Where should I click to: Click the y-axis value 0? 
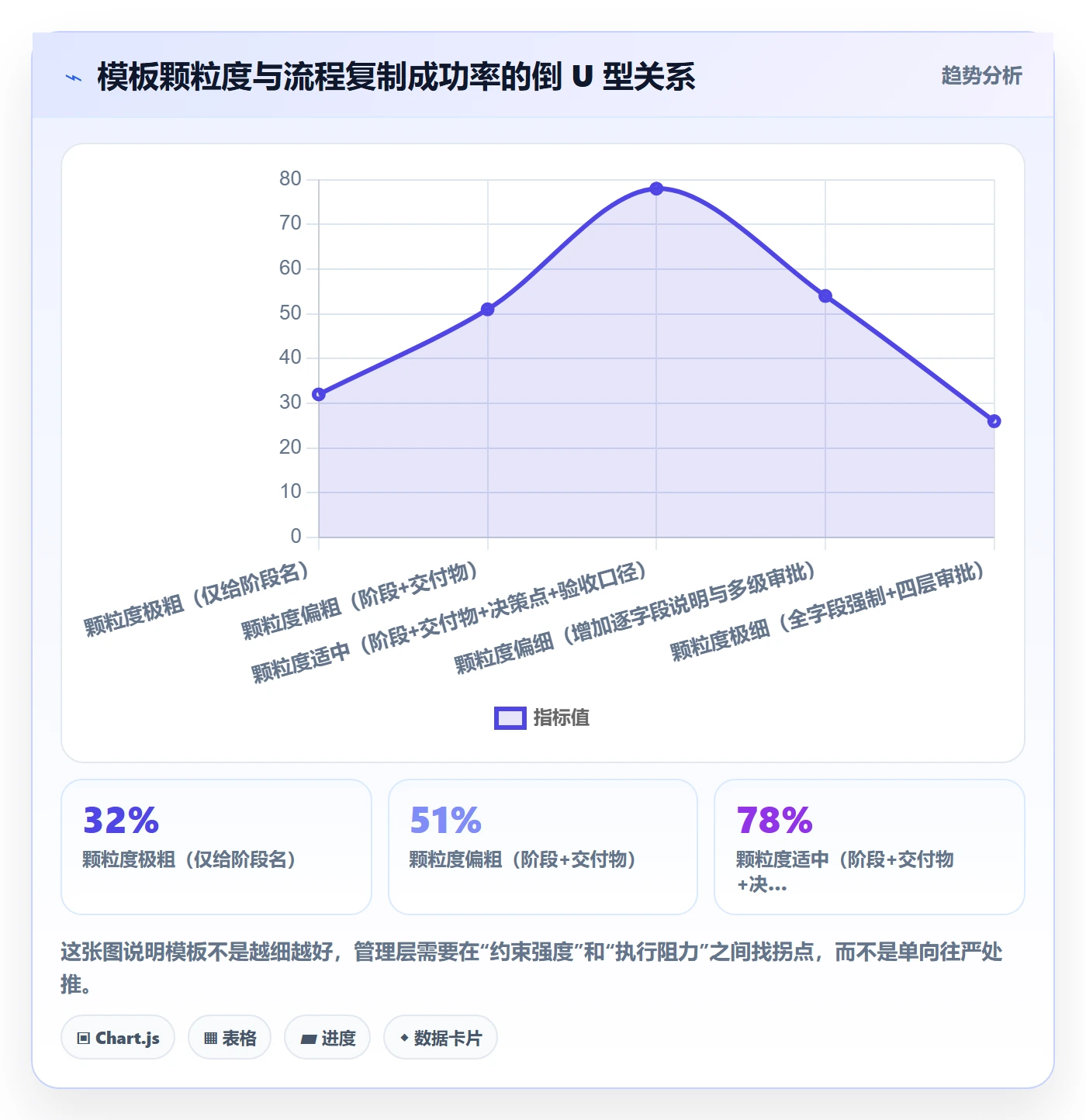click(296, 537)
